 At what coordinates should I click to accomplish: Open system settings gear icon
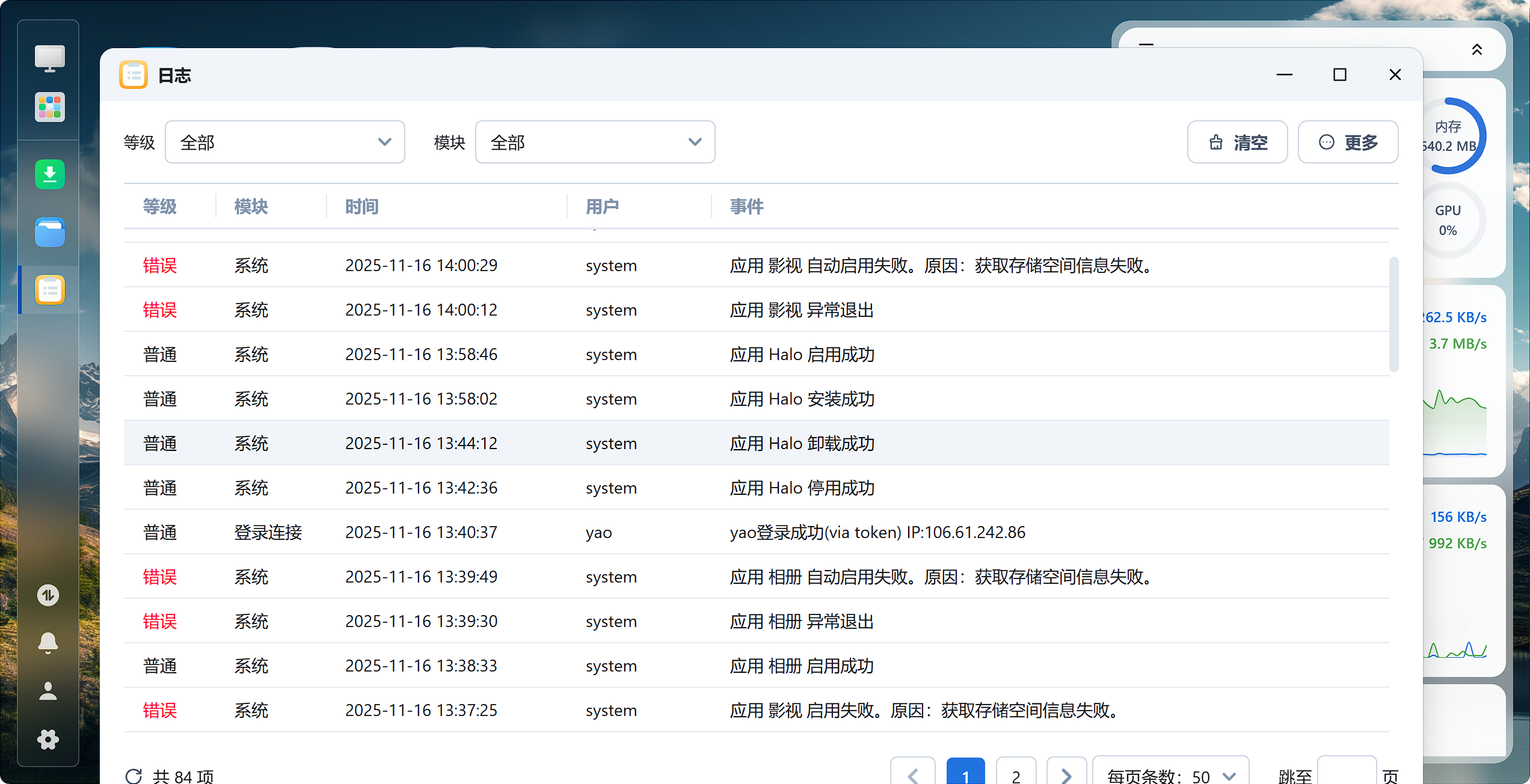(48, 740)
